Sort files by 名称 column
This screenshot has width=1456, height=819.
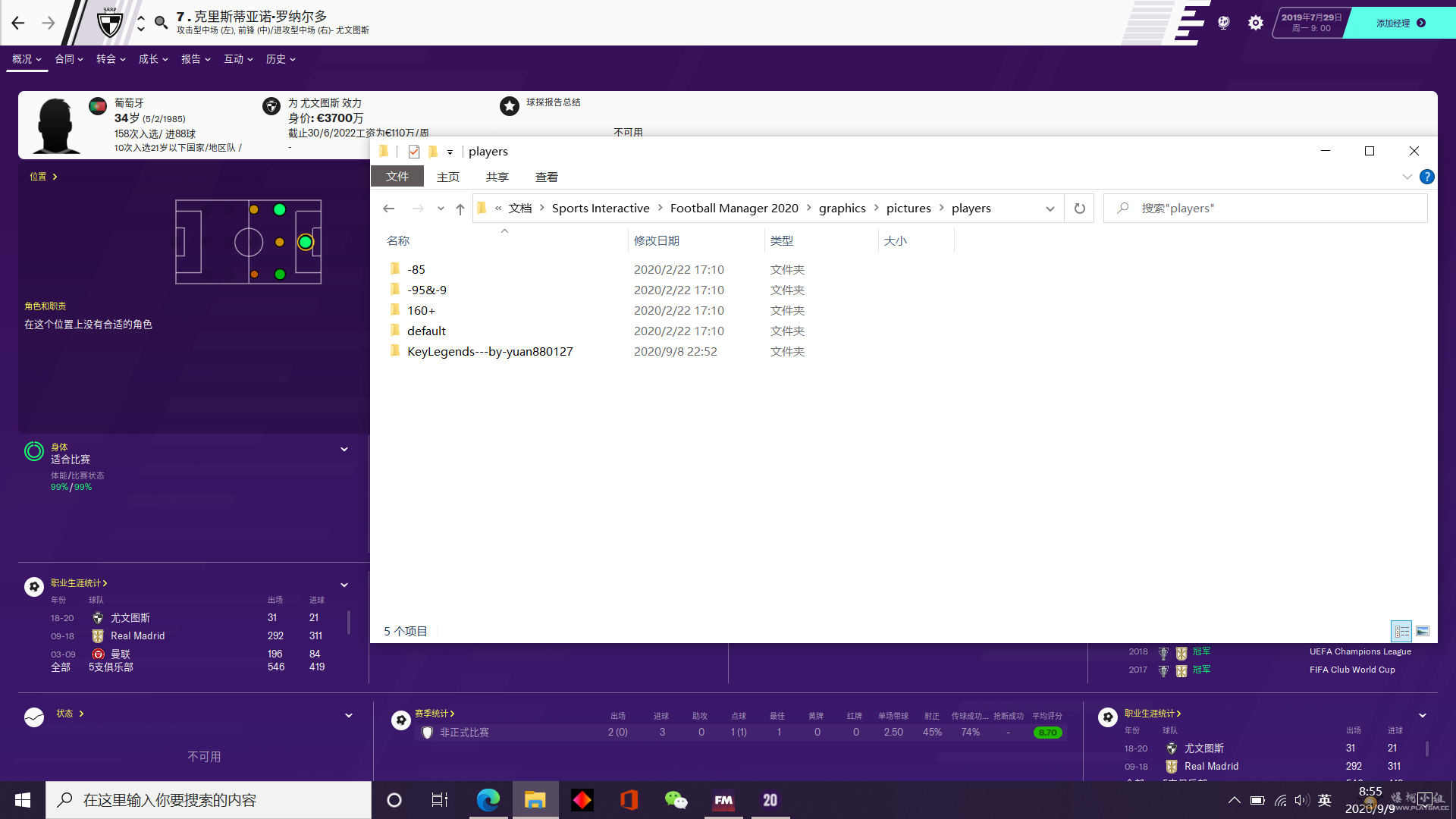(x=398, y=241)
